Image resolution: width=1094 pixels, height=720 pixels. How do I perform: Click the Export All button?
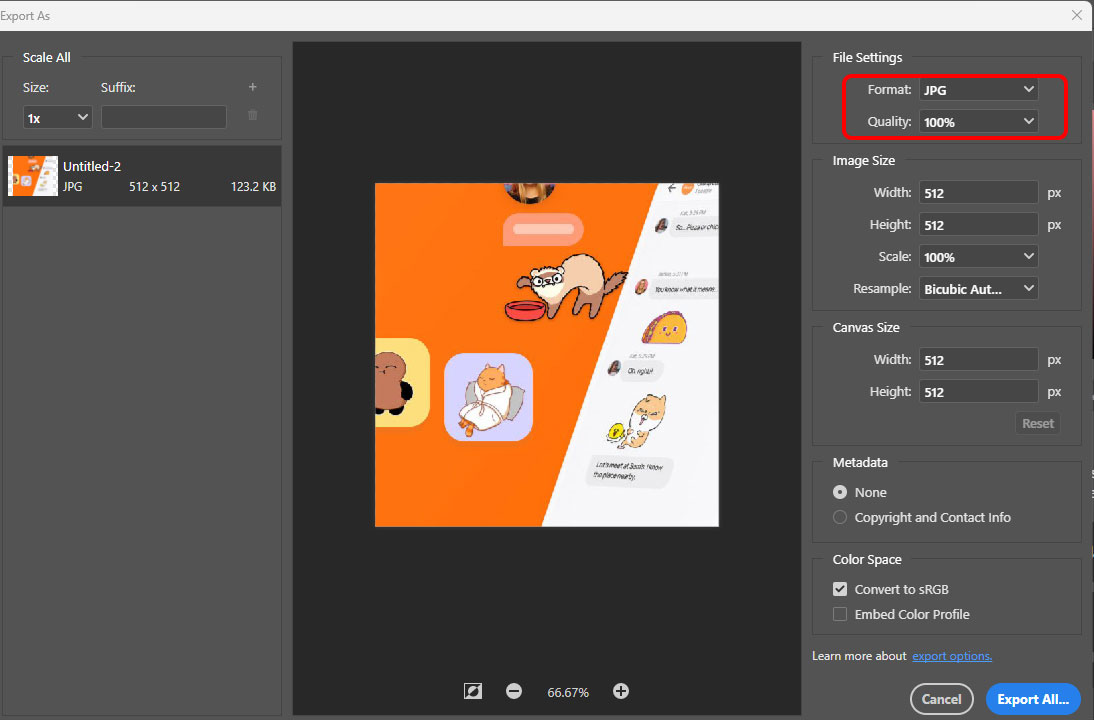[1033, 699]
